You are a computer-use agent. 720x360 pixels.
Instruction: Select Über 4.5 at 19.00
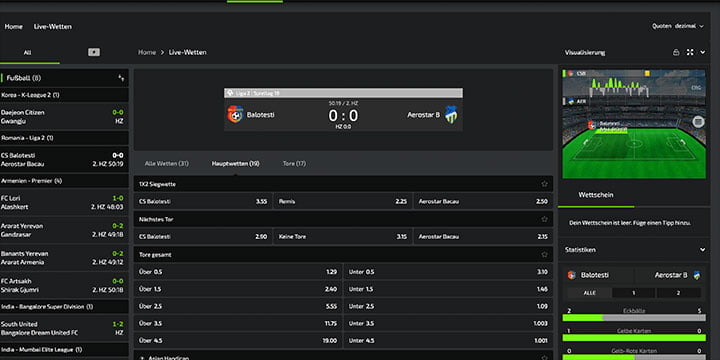(x=238, y=341)
